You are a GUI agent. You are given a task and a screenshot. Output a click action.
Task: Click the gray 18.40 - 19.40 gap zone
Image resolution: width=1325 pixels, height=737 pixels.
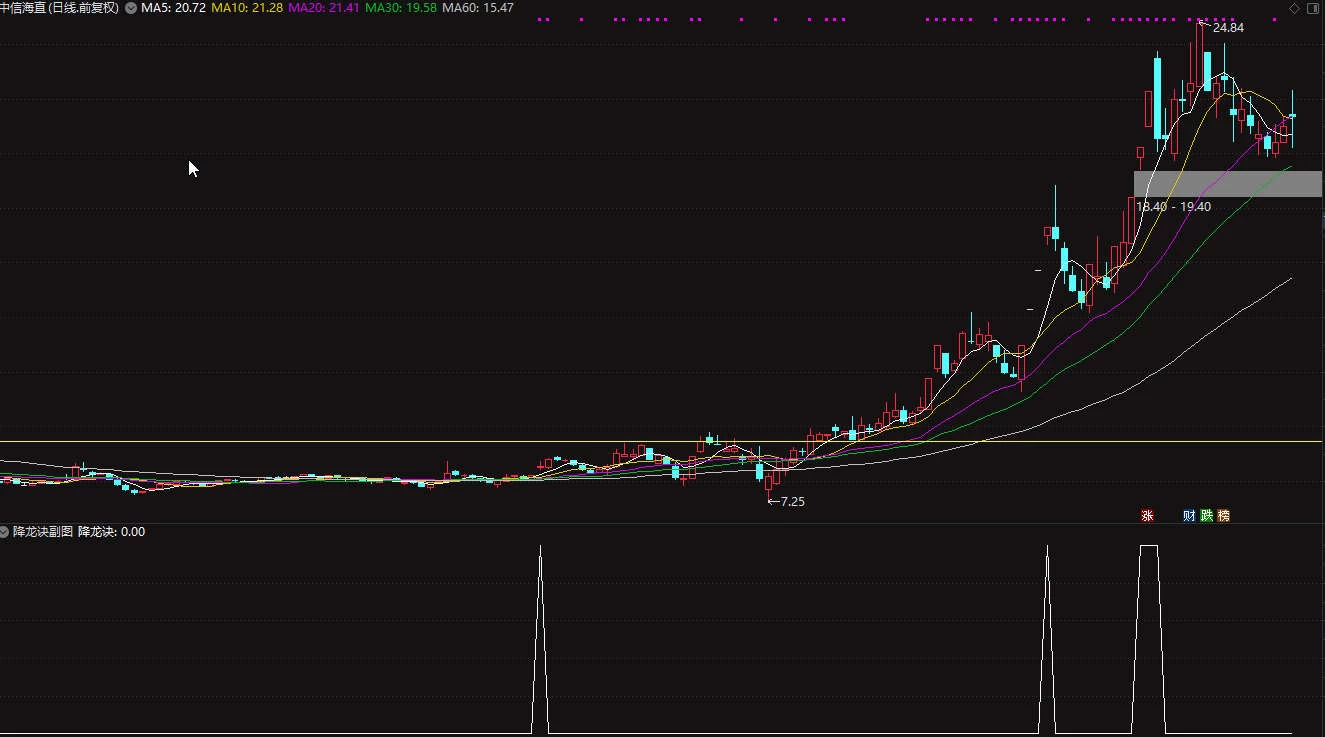click(x=1228, y=184)
